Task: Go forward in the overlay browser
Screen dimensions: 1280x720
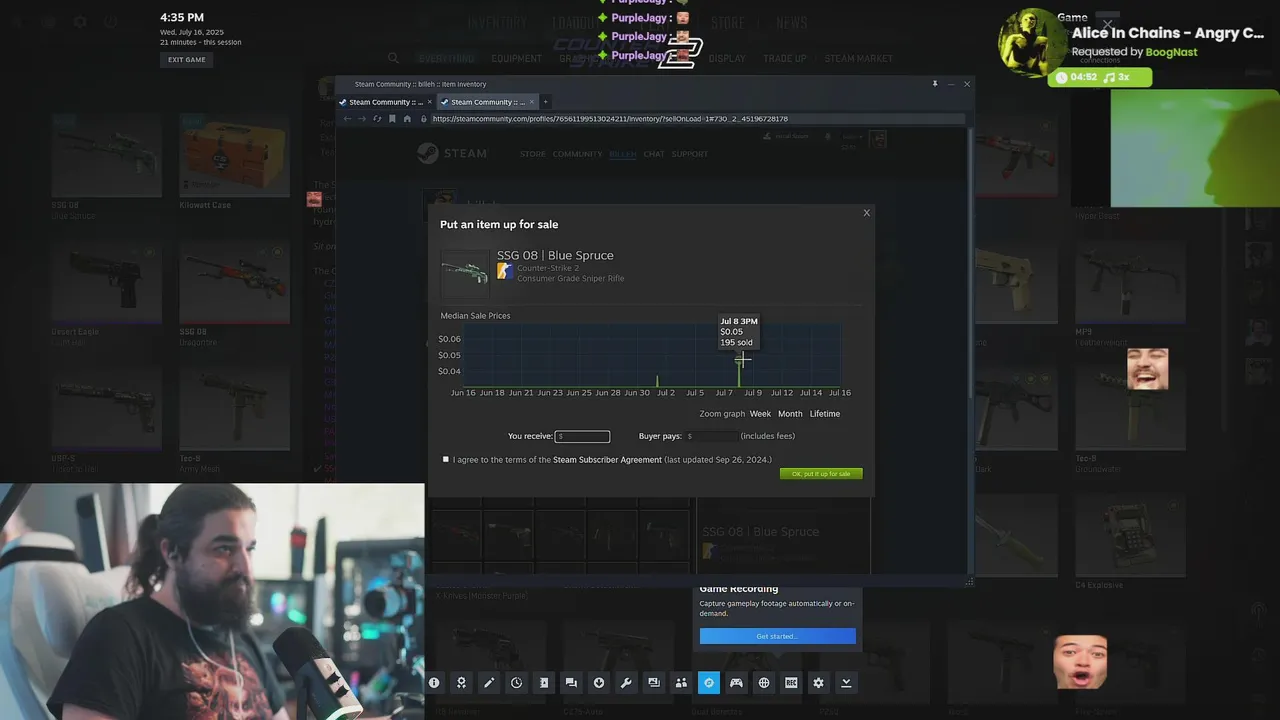Action: click(x=362, y=119)
